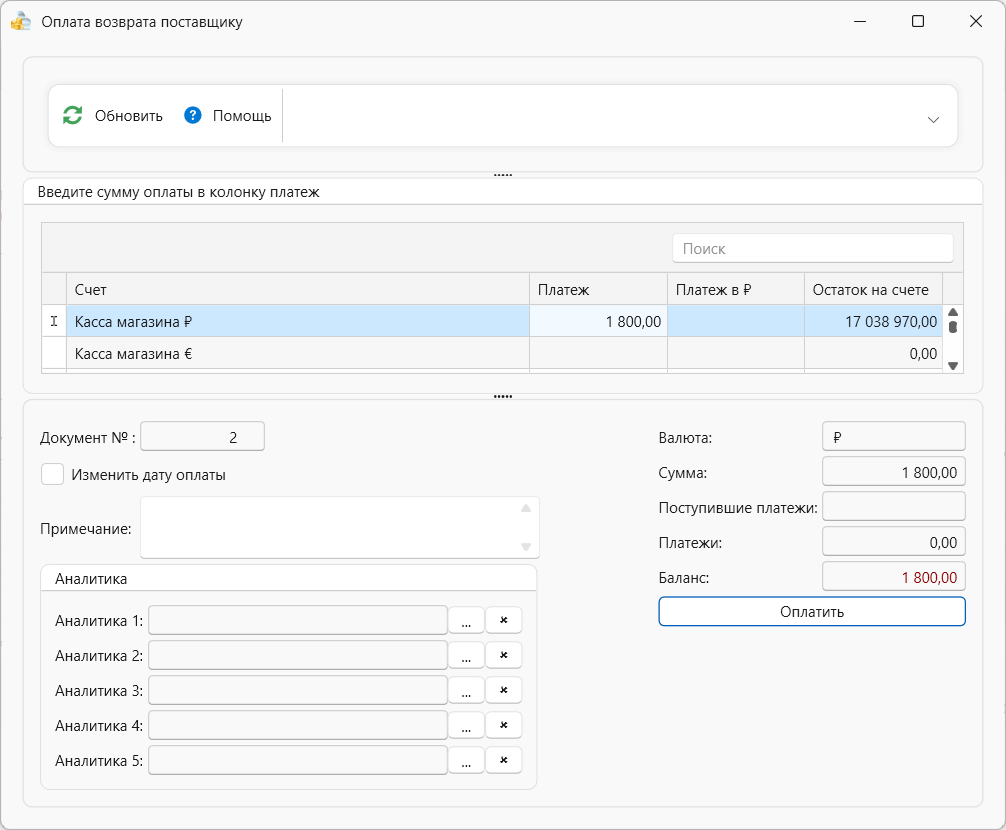
Task: Sort by the Счет column header
Action: click(x=298, y=289)
